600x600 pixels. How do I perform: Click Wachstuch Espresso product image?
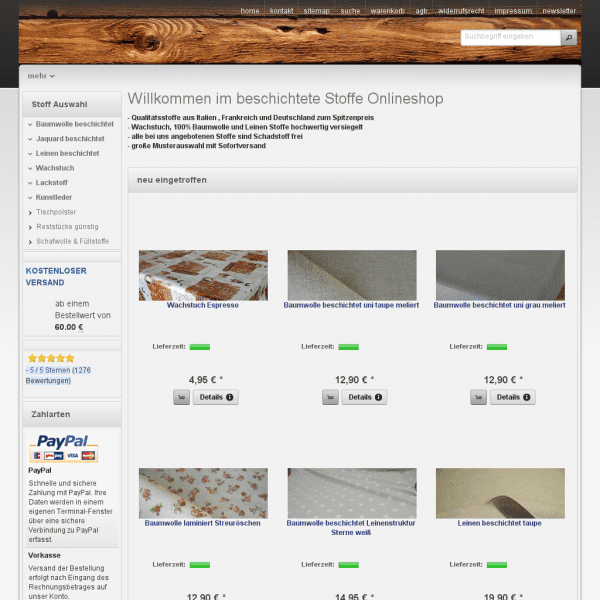coord(203,275)
